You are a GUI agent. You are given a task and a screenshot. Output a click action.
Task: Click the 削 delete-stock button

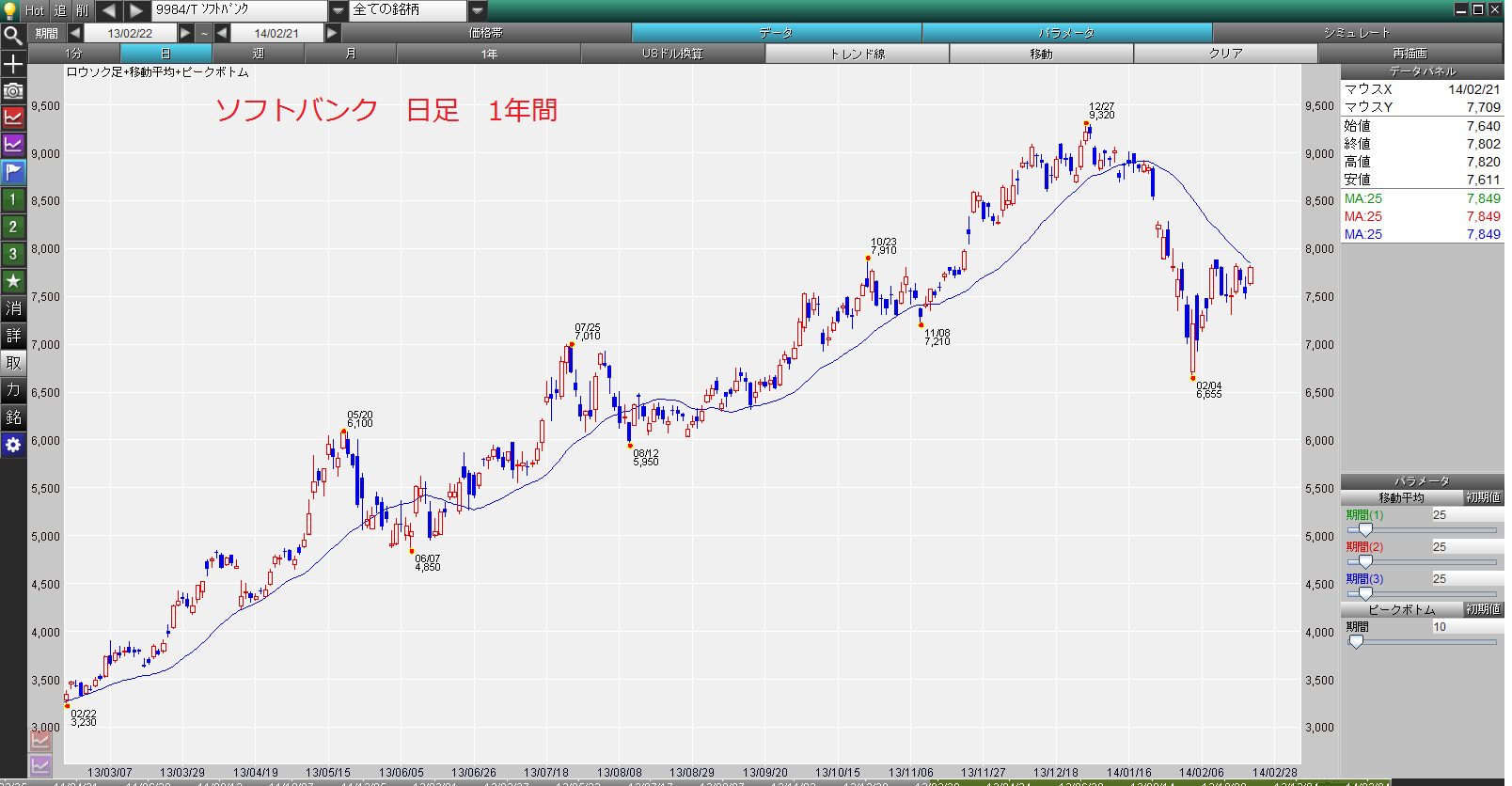pyautogui.click(x=83, y=10)
